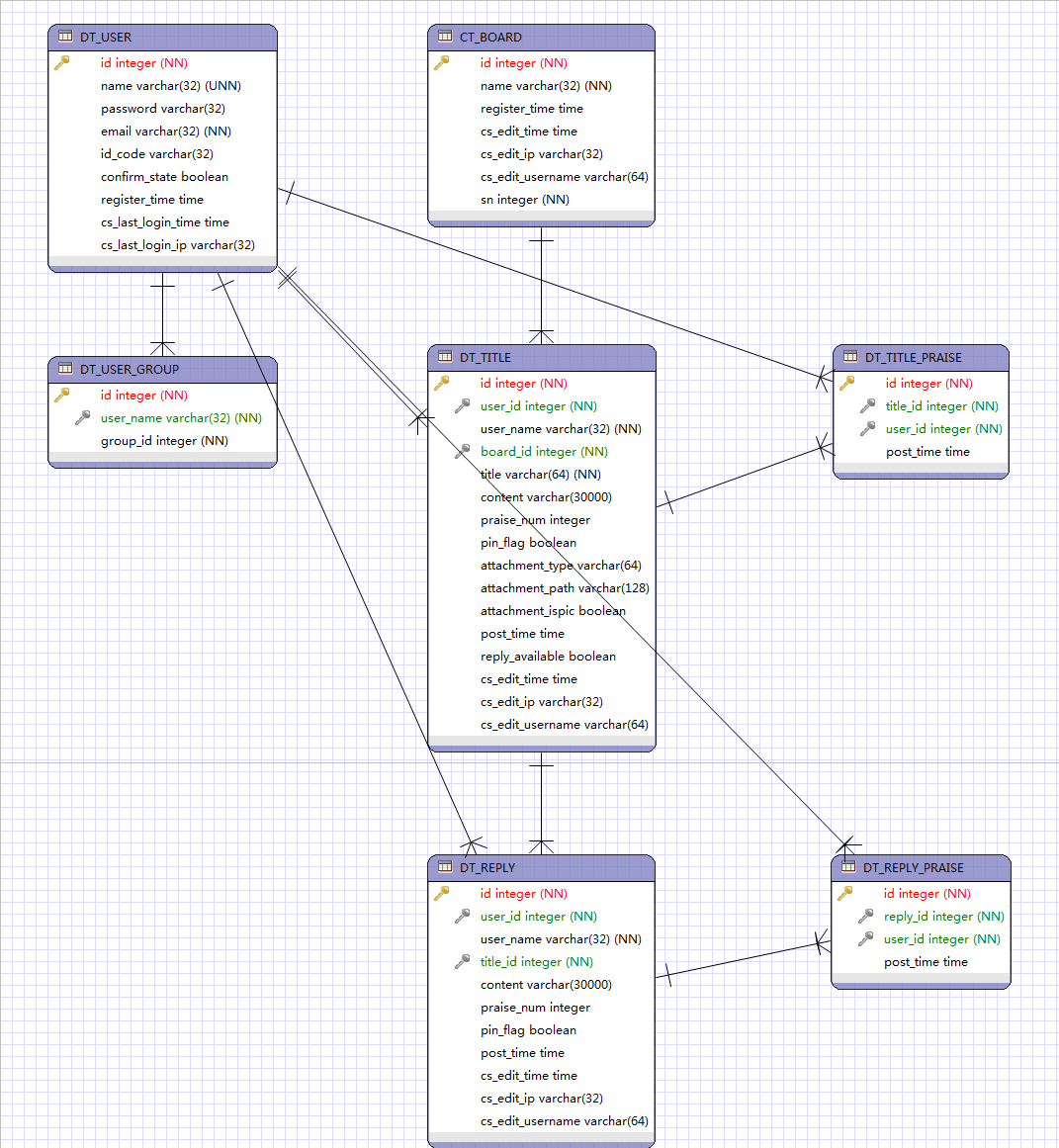Click 'post_time time' in DT_REPLY_PRAISE
The image size is (1059, 1148).
[926, 961]
